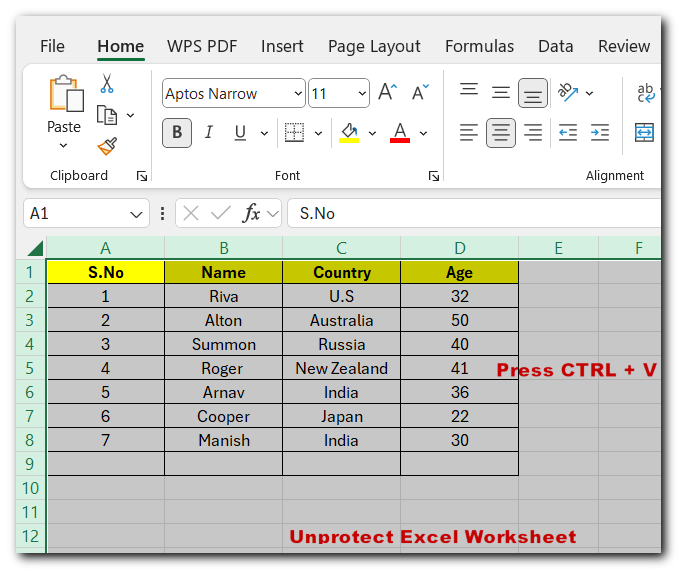This screenshot has height=570, width=678.
Task: Click the formula bar showing S.No
Action: 470,213
